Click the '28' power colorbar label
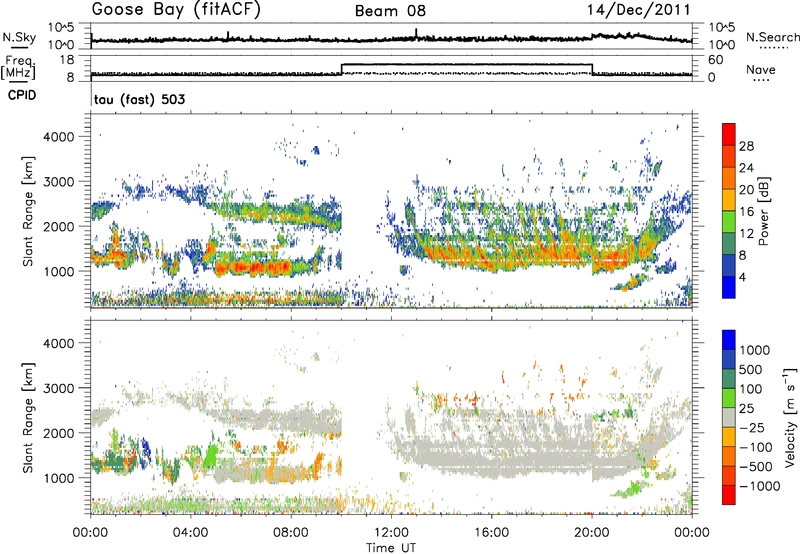The height and width of the screenshot is (554, 800). click(746, 146)
